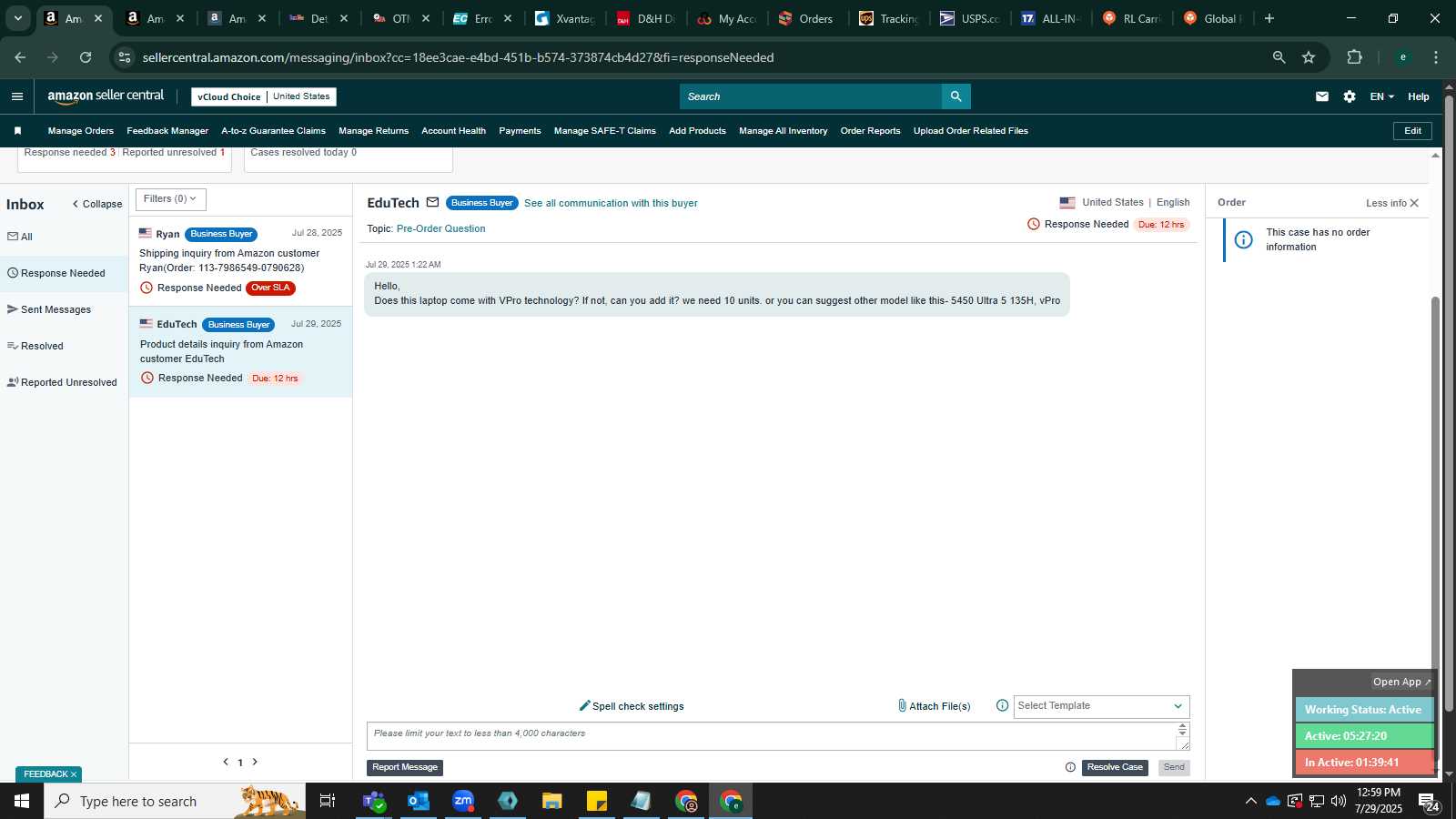Open Account Health menu item
This screenshot has height=819, width=1456.
click(x=453, y=131)
